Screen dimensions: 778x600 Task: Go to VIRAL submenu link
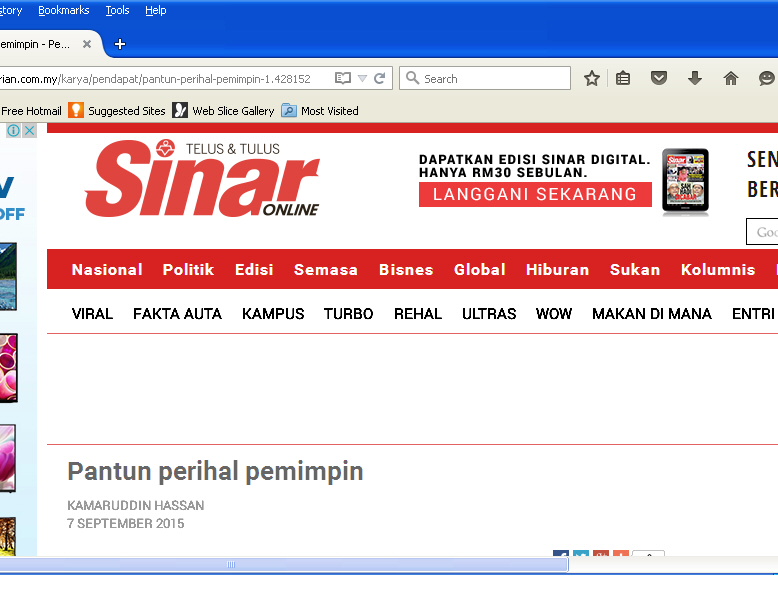(x=92, y=314)
